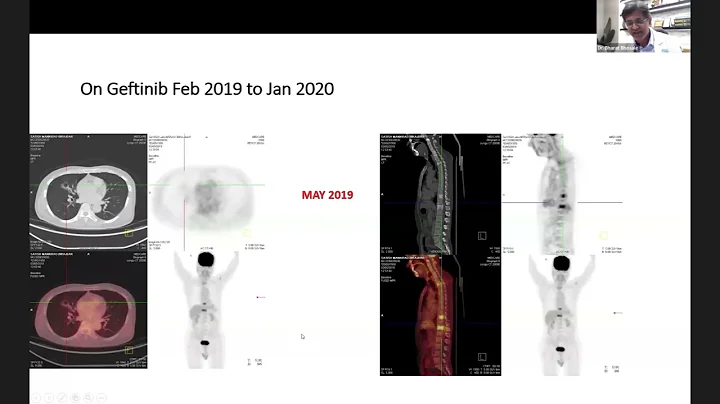
Task: Select the grayscale axial PET image
Action: tap(207, 192)
